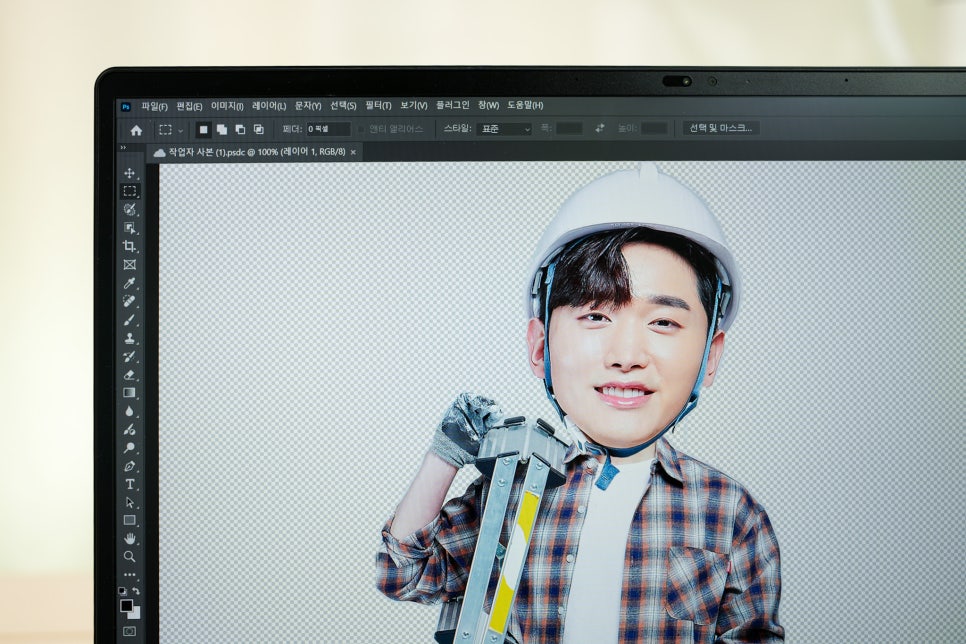Open the 레이어(L) menu

coord(269,106)
